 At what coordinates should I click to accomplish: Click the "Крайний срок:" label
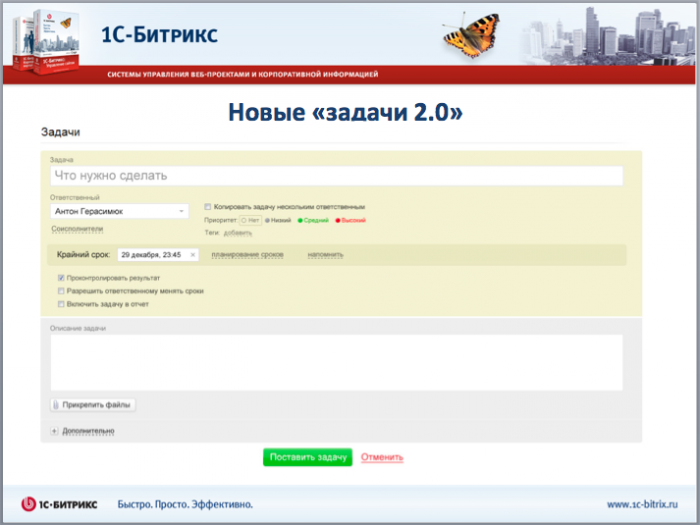click(83, 255)
